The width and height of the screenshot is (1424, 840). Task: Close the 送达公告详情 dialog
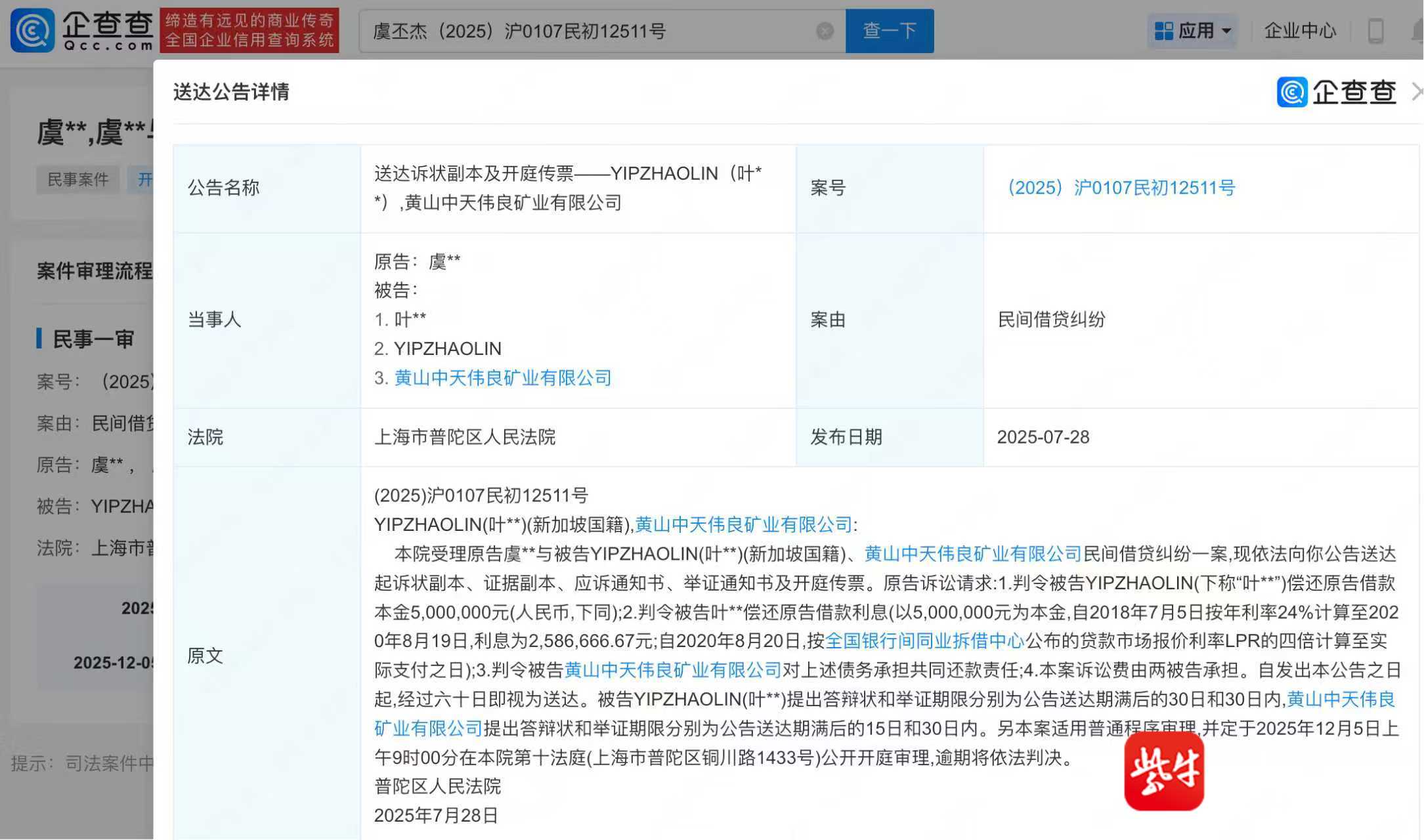coord(1417,92)
